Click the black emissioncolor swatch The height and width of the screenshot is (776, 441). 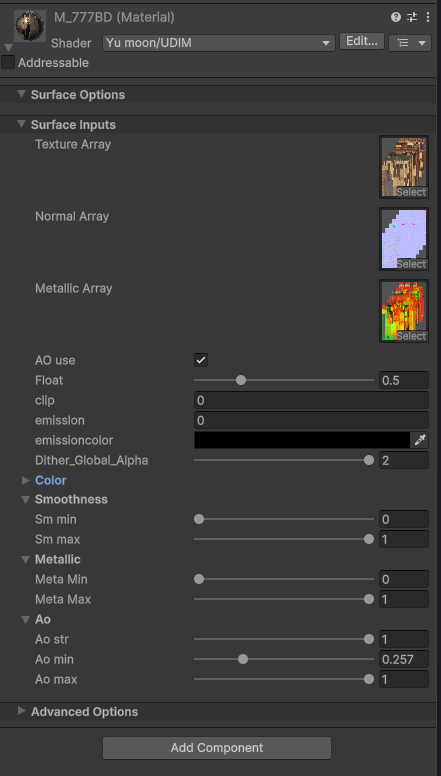(302, 440)
